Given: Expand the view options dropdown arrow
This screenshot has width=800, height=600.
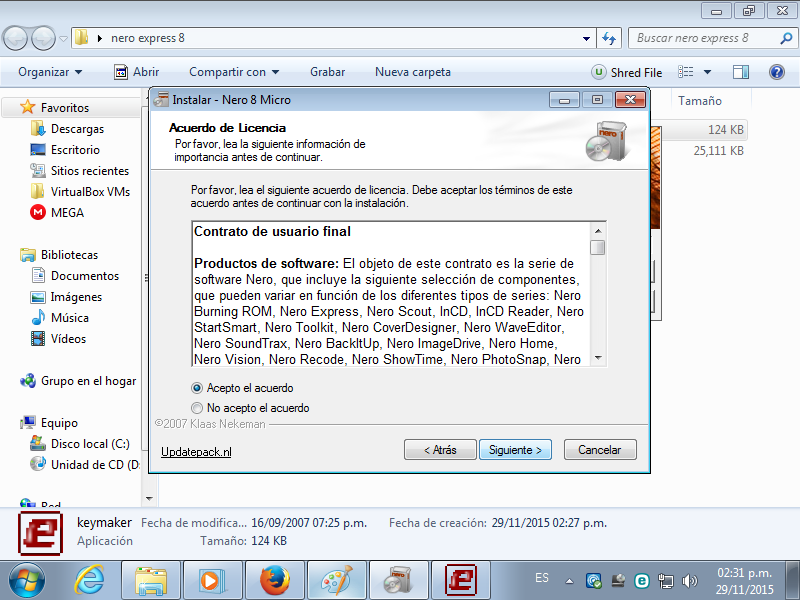Looking at the screenshot, I should tap(708, 72).
